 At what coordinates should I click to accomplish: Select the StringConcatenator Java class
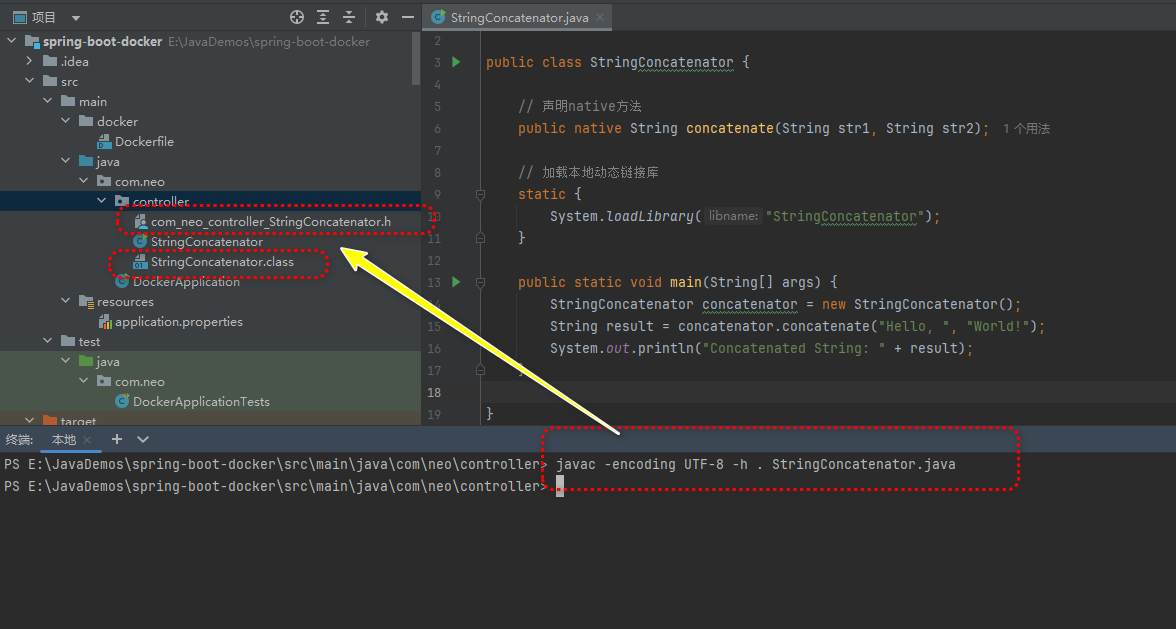click(206, 241)
